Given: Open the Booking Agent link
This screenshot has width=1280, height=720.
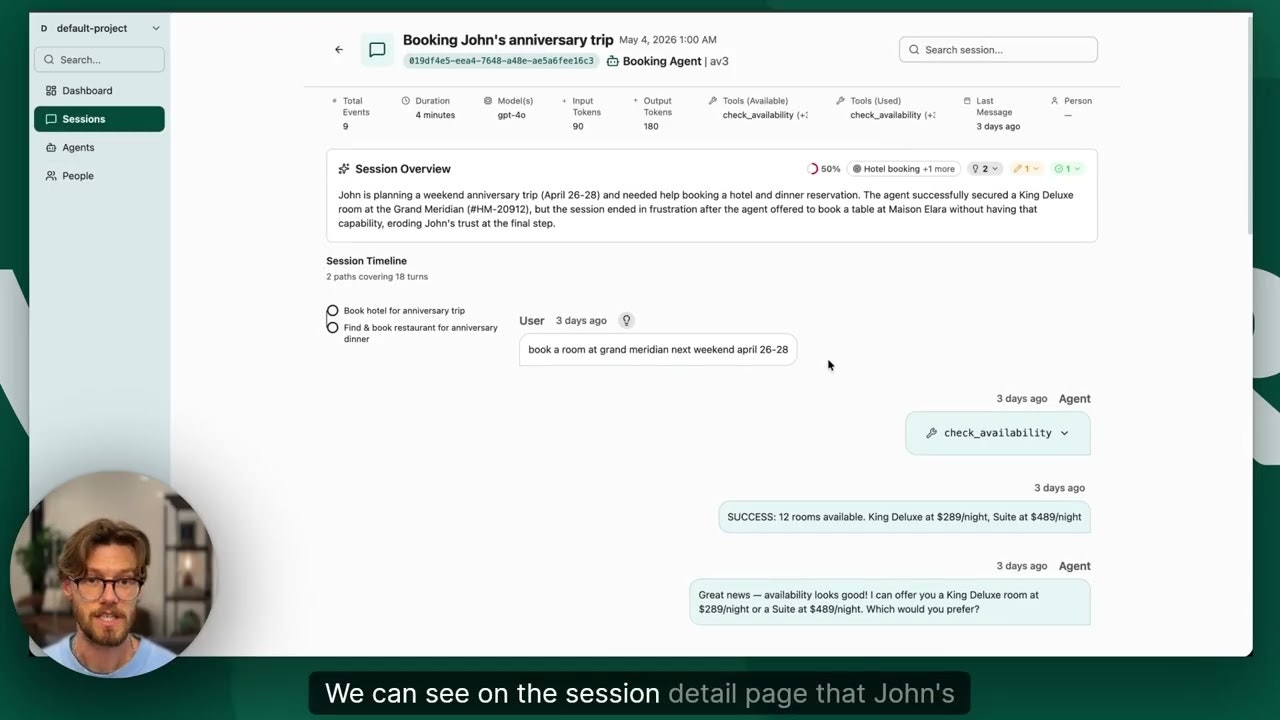Looking at the screenshot, I should [662, 61].
